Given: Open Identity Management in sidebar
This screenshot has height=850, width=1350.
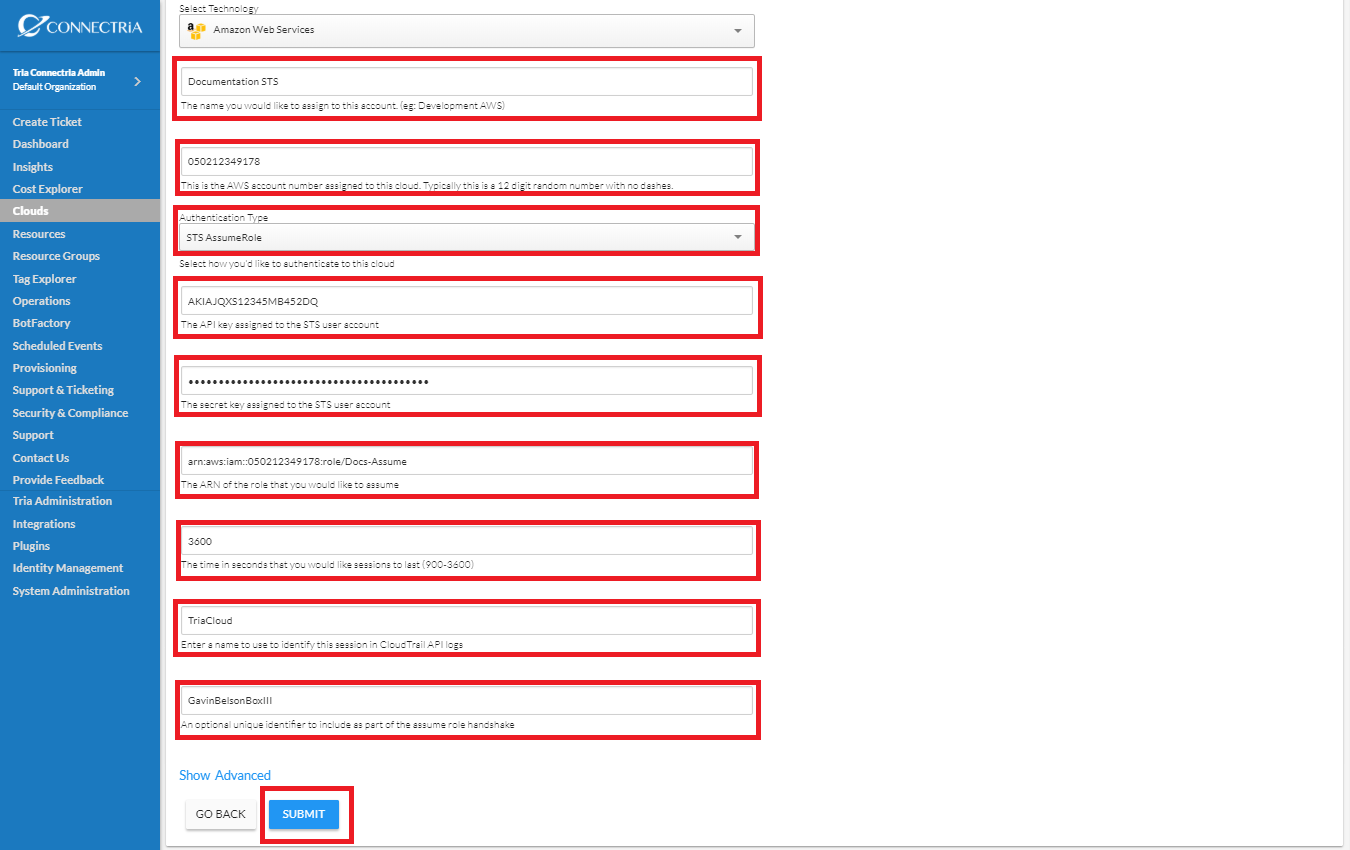Looking at the screenshot, I should [67, 568].
